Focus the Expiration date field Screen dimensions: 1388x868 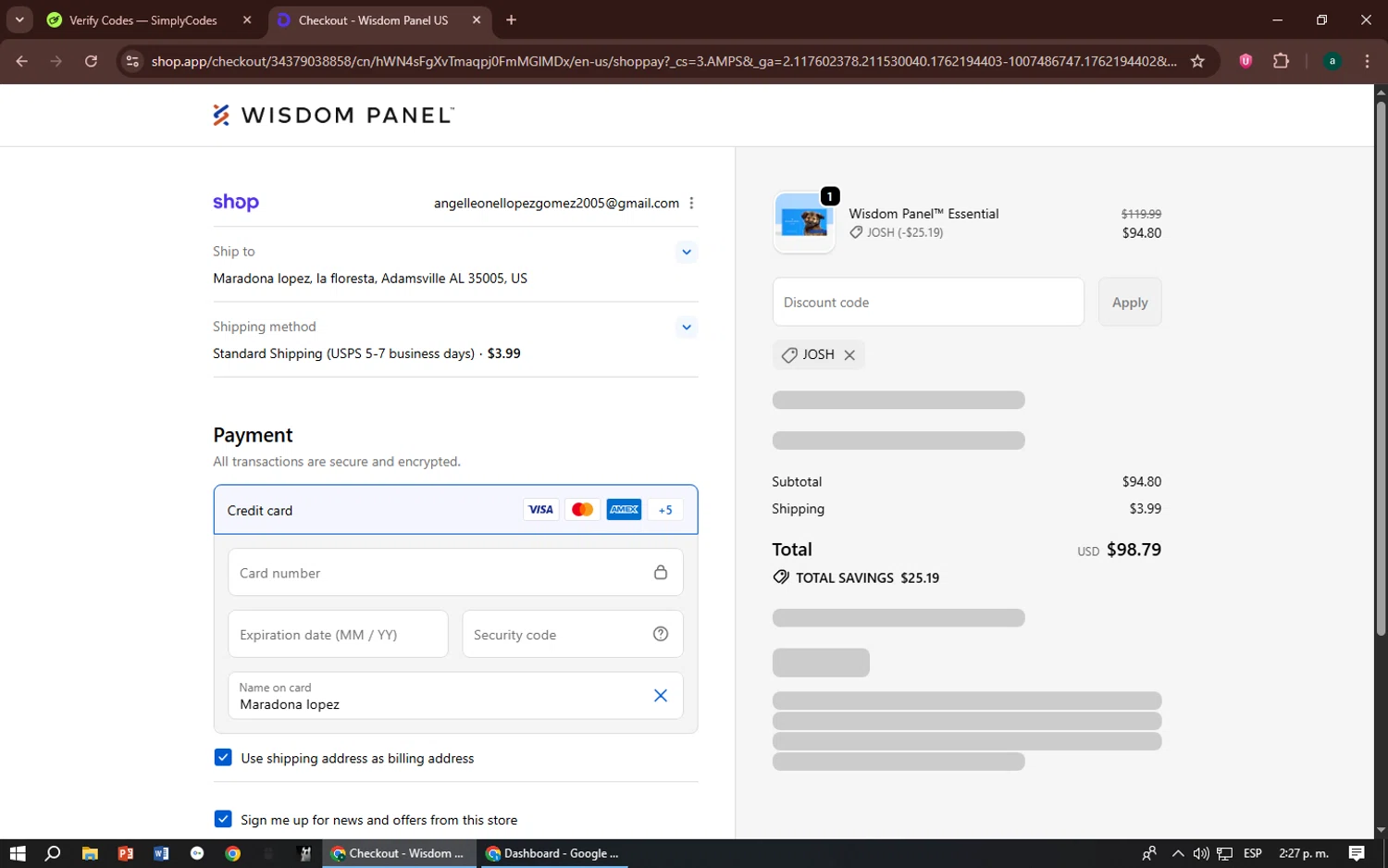point(338,635)
